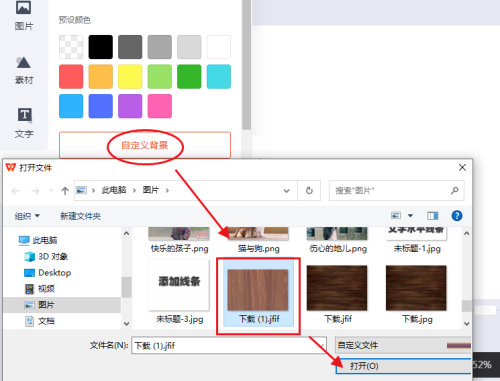Screen dimensions: 500x381
Task: Select file 未标题-3.jpg thumbnail
Action: 179,285
